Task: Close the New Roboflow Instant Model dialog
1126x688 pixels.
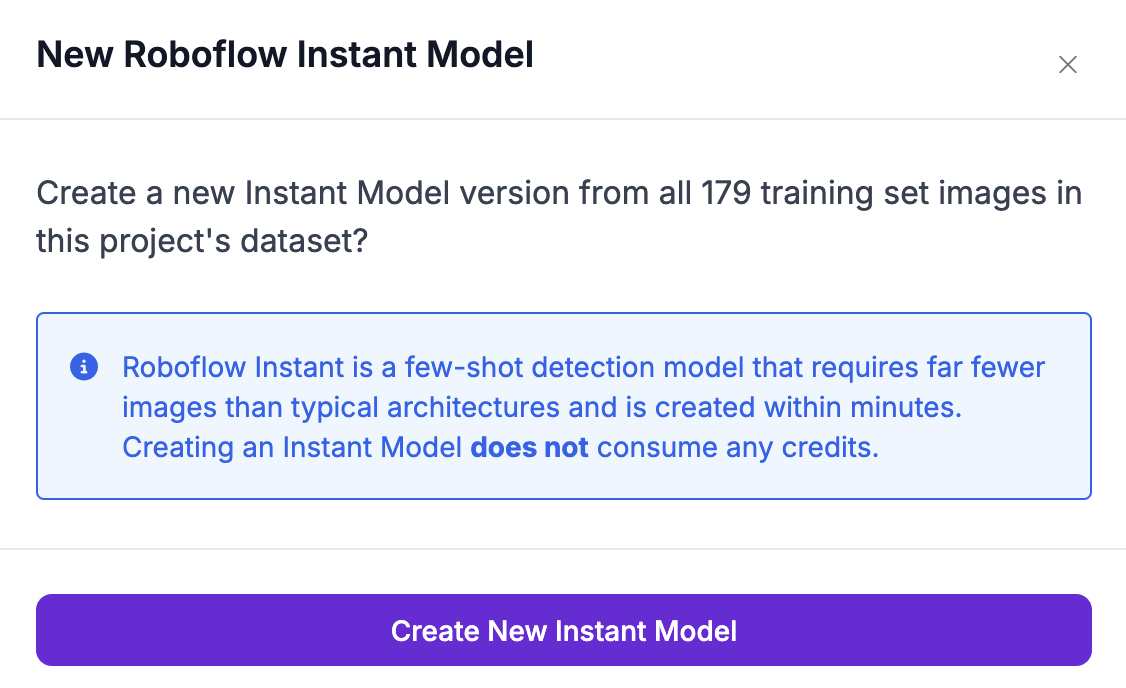Action: (1068, 65)
